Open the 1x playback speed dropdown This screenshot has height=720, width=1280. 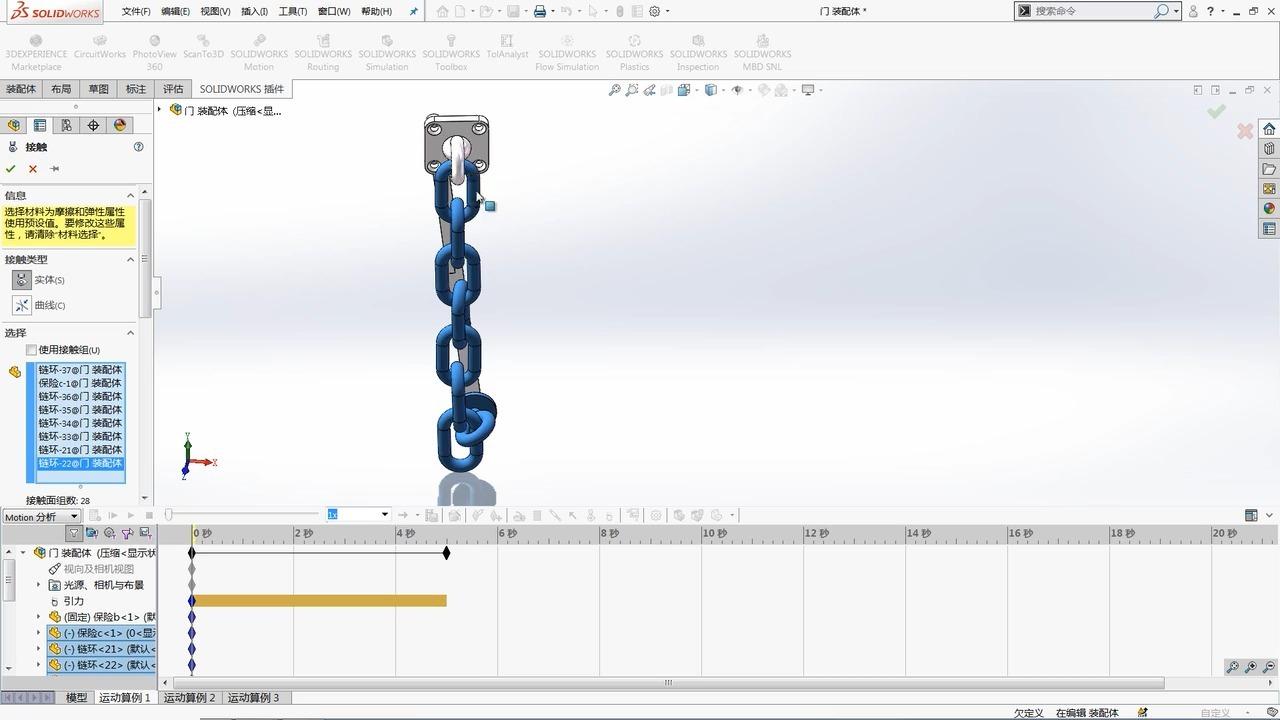[x=386, y=513]
